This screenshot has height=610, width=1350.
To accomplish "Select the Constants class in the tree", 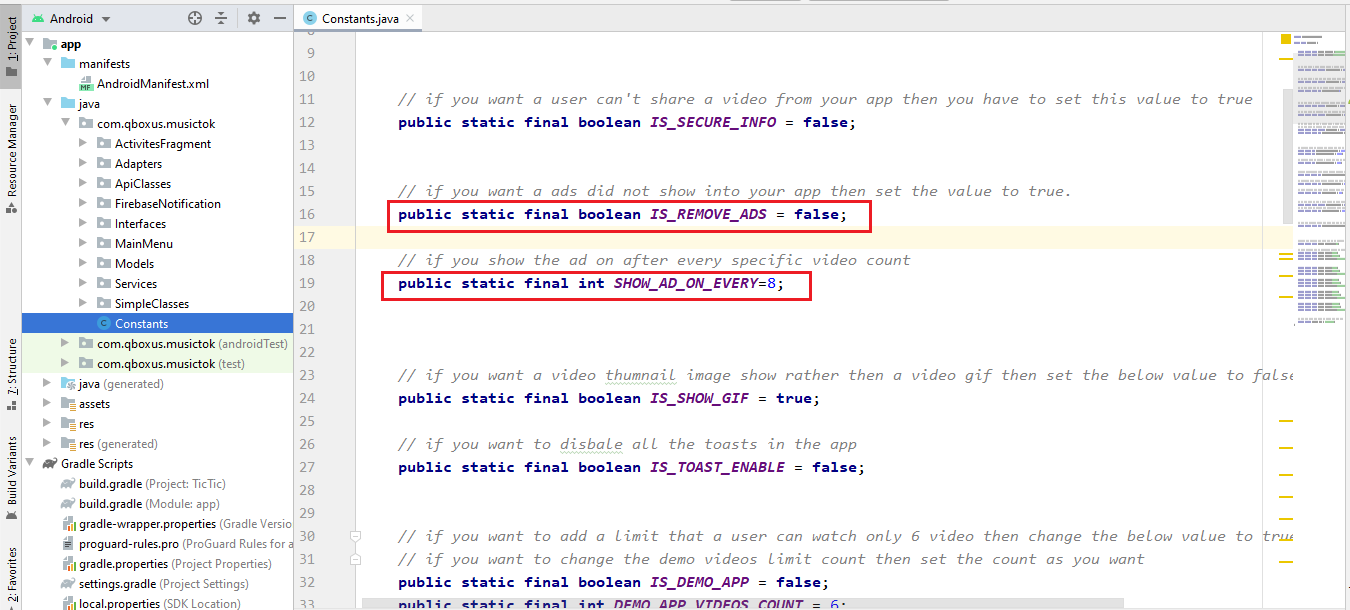I will [140, 324].
